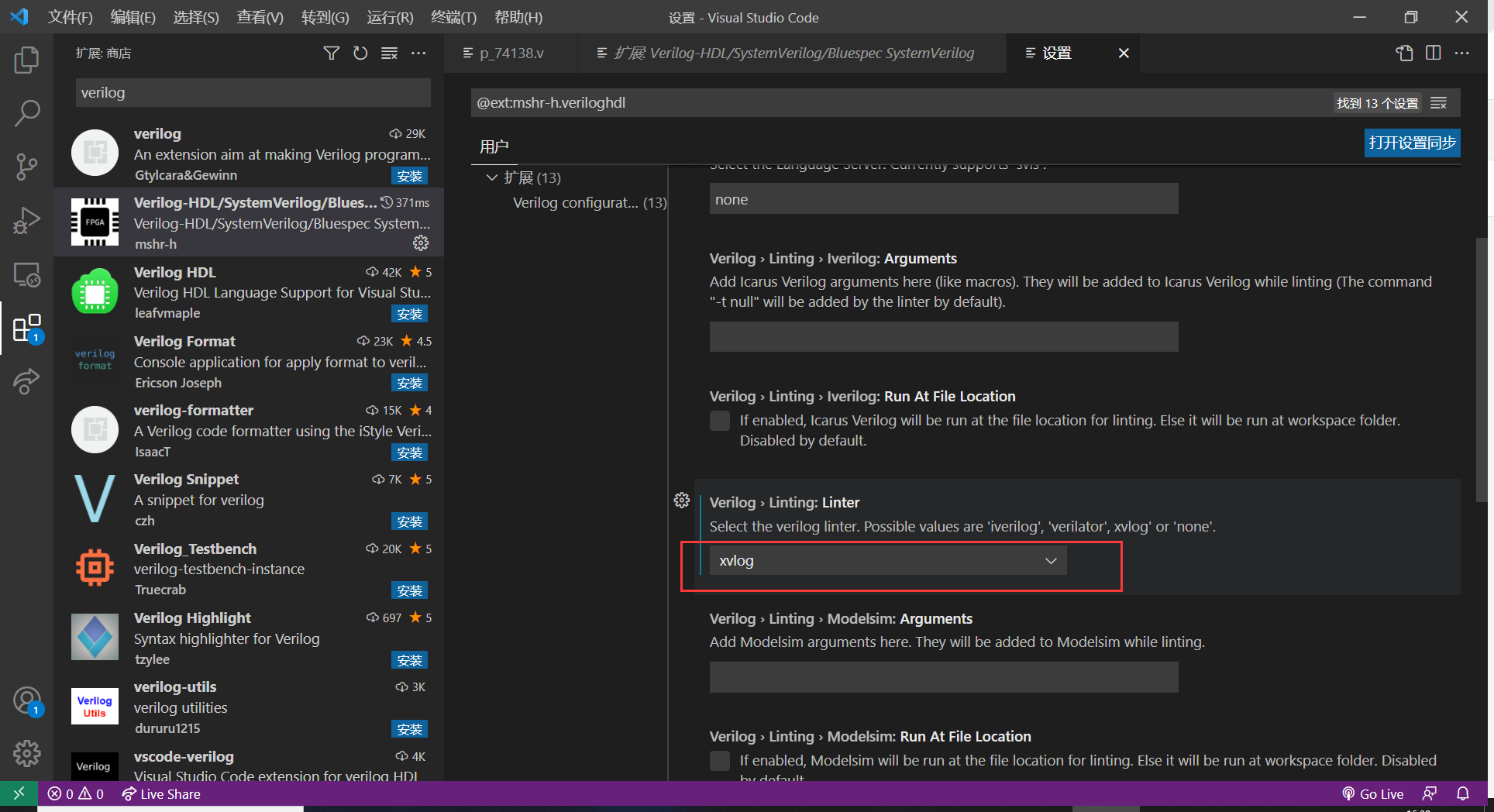Image resolution: width=1494 pixels, height=812 pixels.
Task: Open the Explorer view in activity bar
Action: (x=26, y=60)
